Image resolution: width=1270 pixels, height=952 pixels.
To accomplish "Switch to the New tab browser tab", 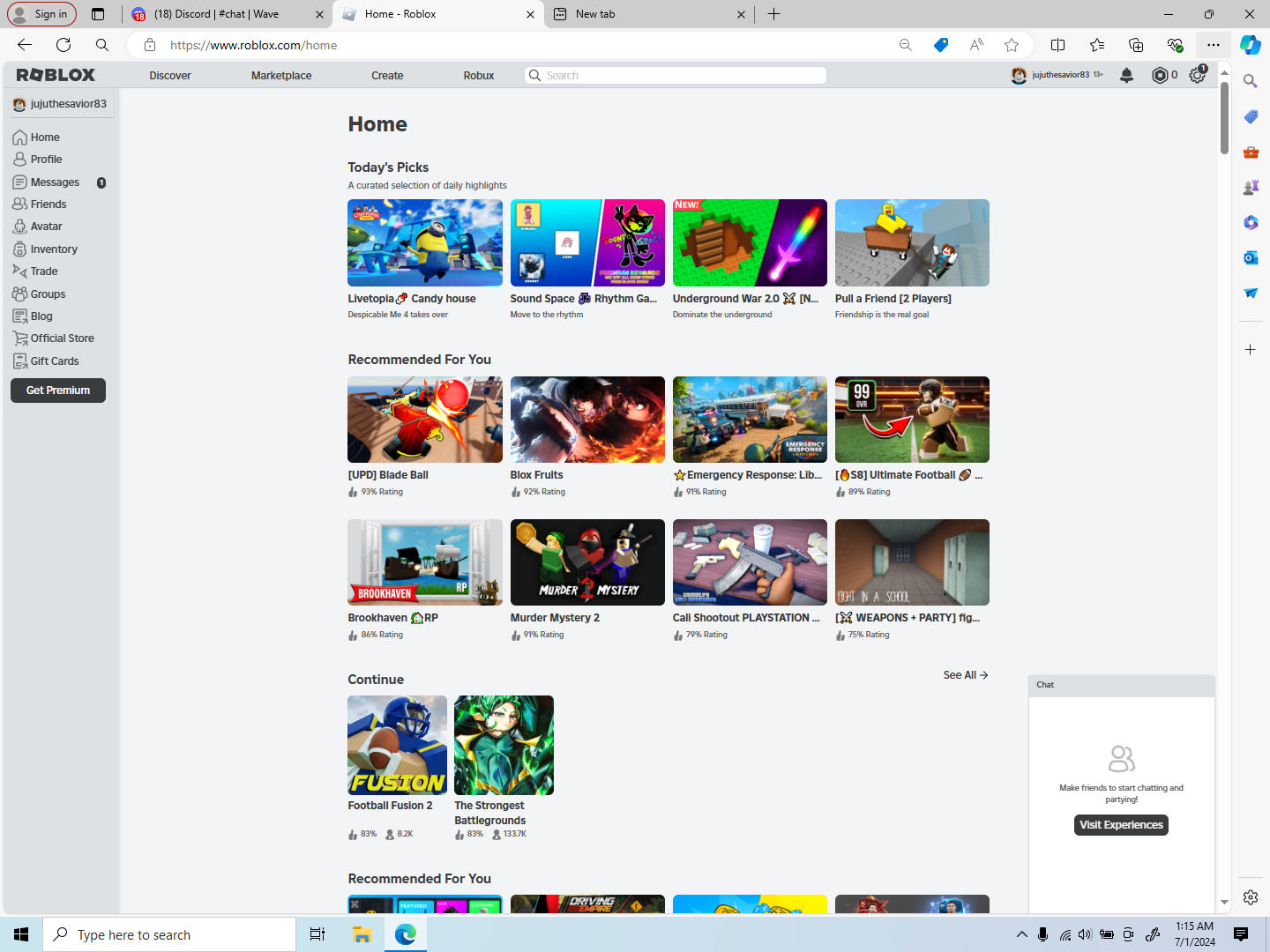I will pyautogui.click(x=649, y=14).
